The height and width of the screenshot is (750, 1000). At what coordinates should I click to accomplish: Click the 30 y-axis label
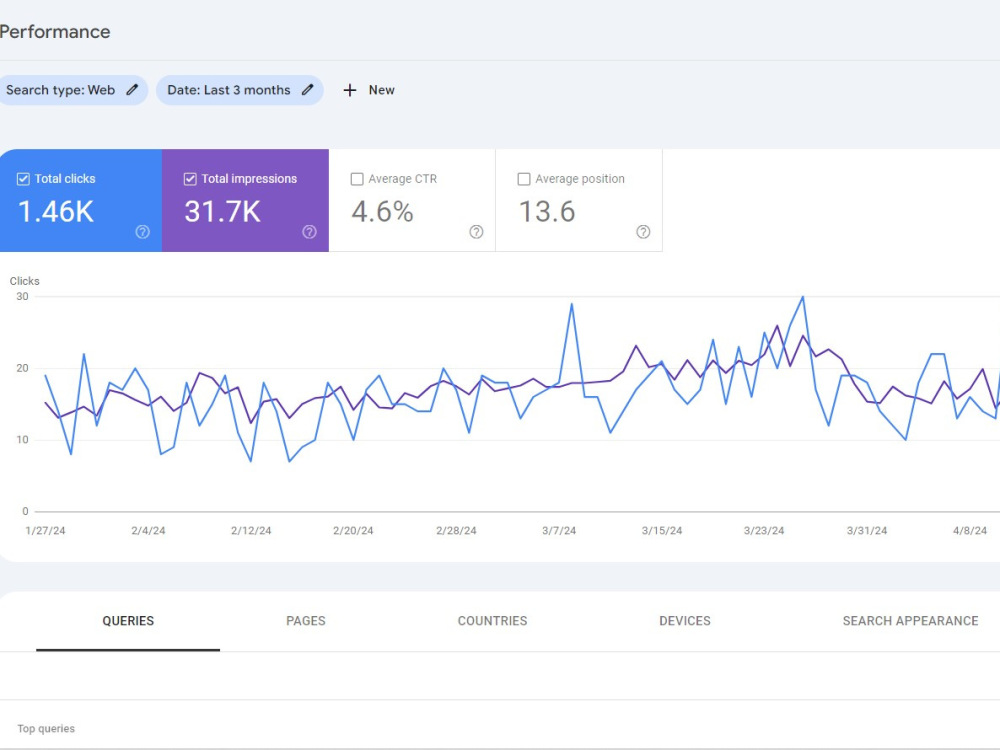[22, 297]
